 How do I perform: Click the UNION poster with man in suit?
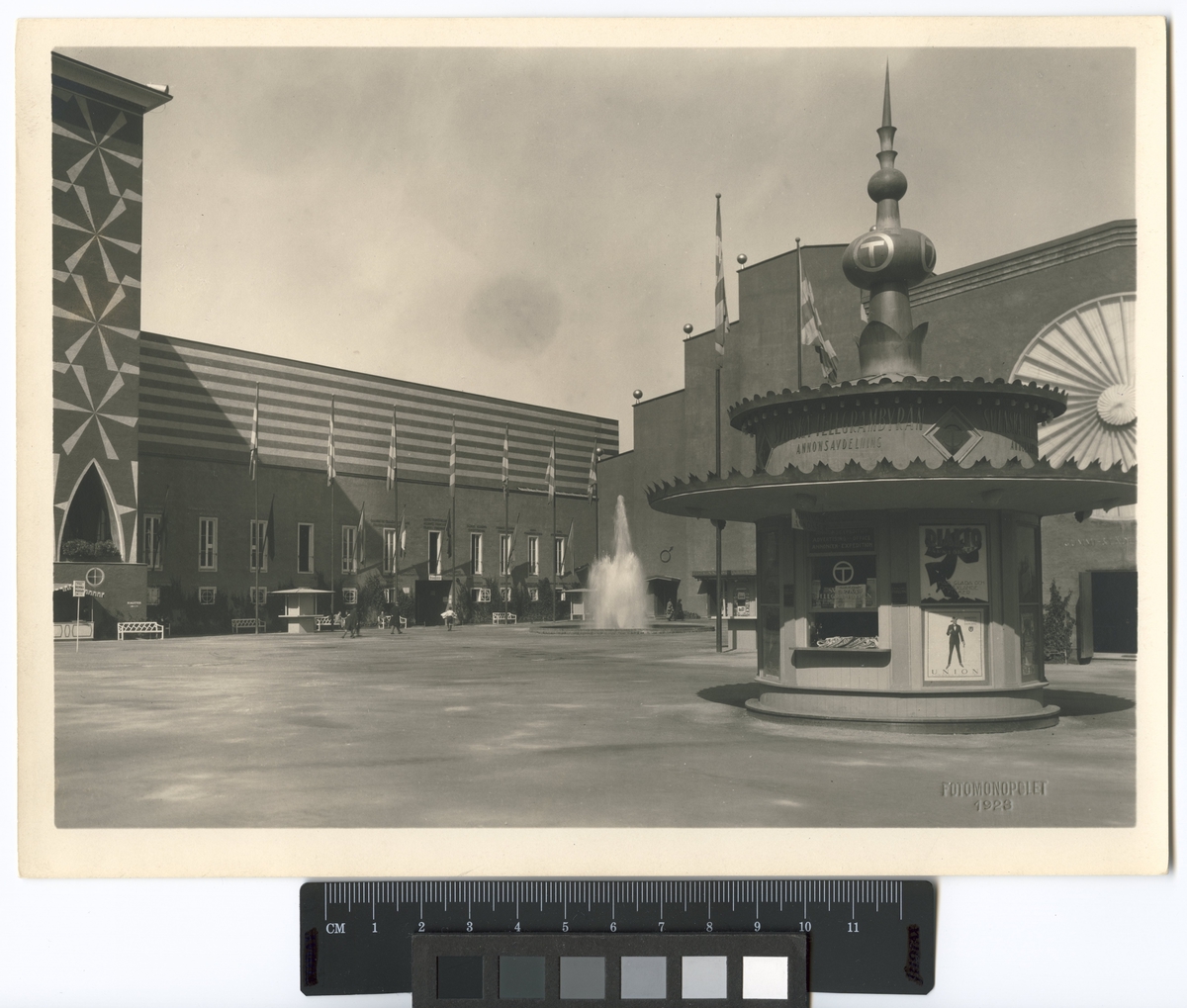(954, 644)
